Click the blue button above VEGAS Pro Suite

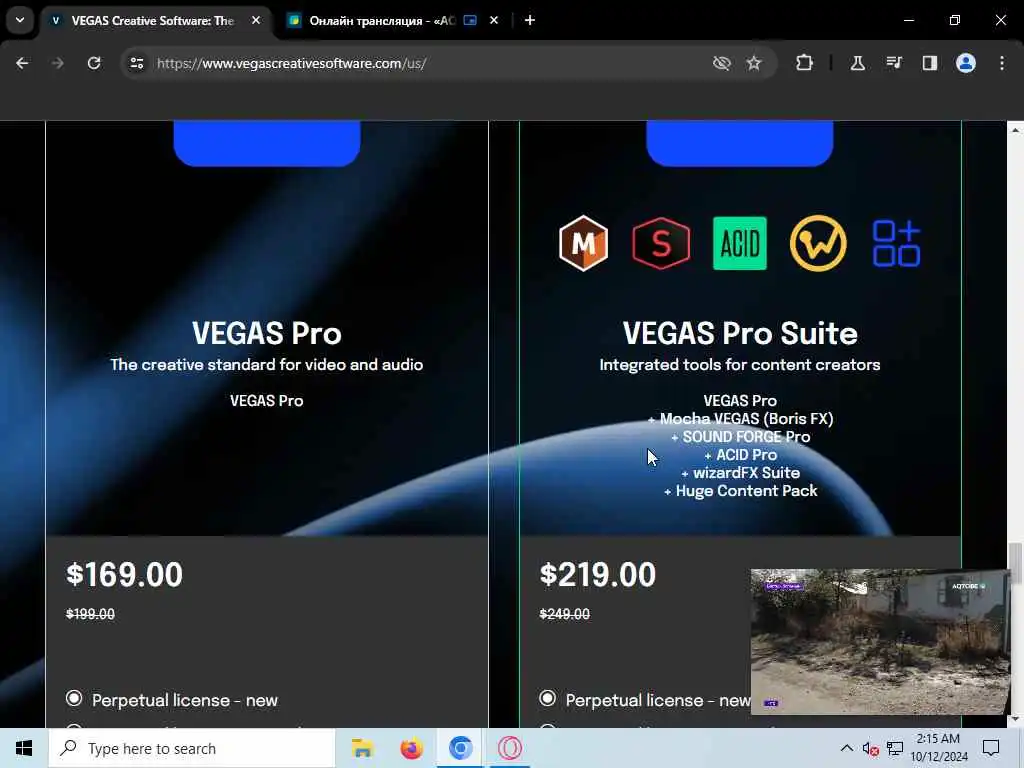[739, 143]
